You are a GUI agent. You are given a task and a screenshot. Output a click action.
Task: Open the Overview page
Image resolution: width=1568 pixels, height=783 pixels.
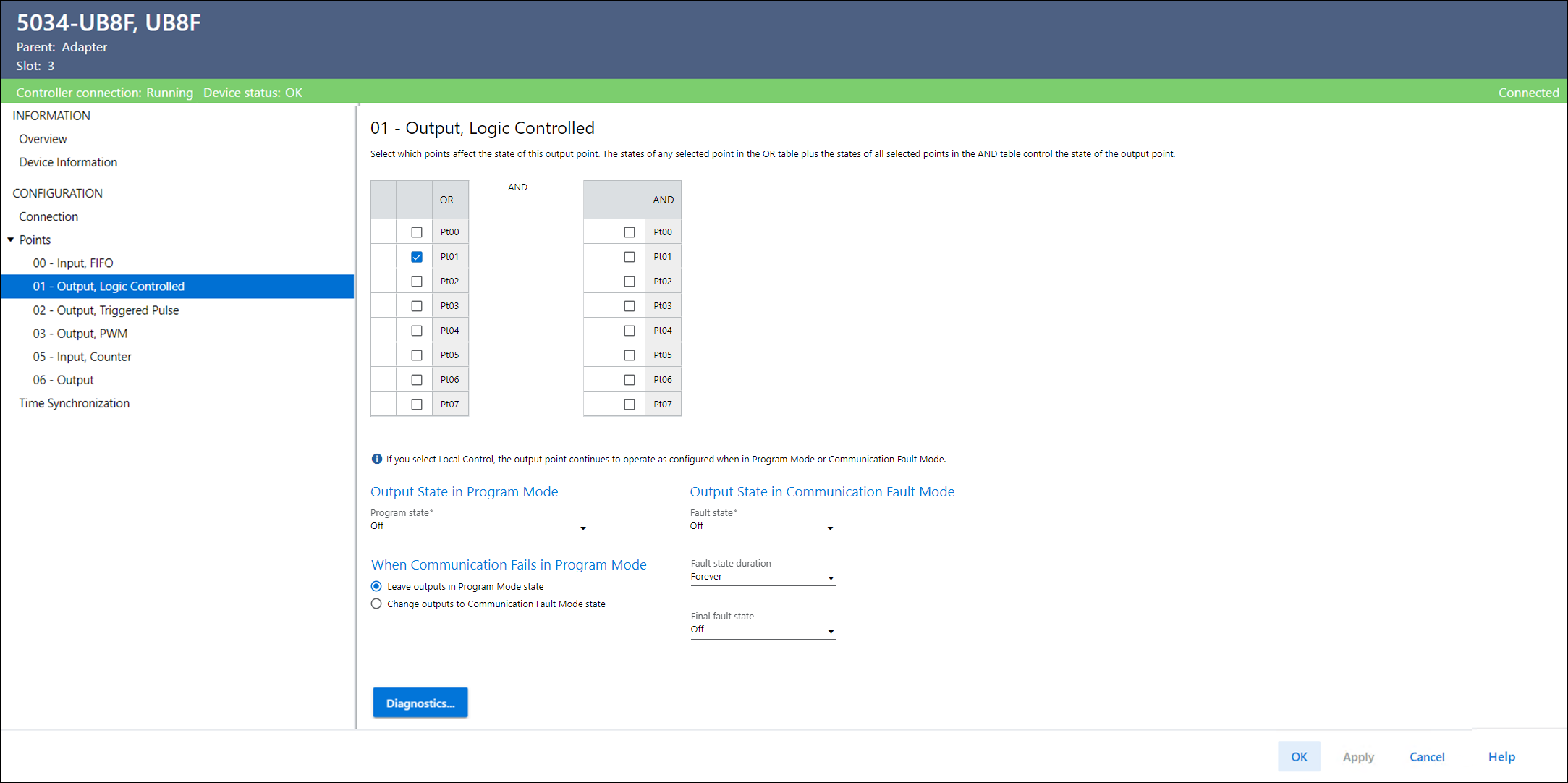click(x=43, y=139)
